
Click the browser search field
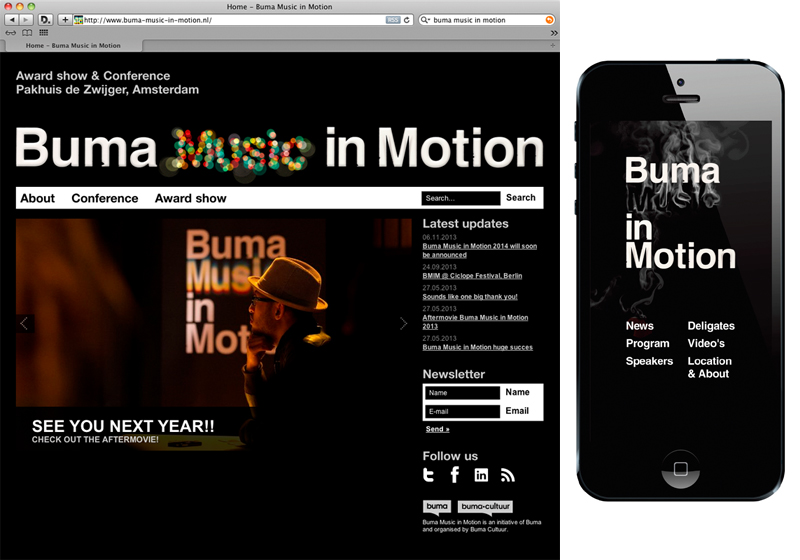[x=488, y=20]
